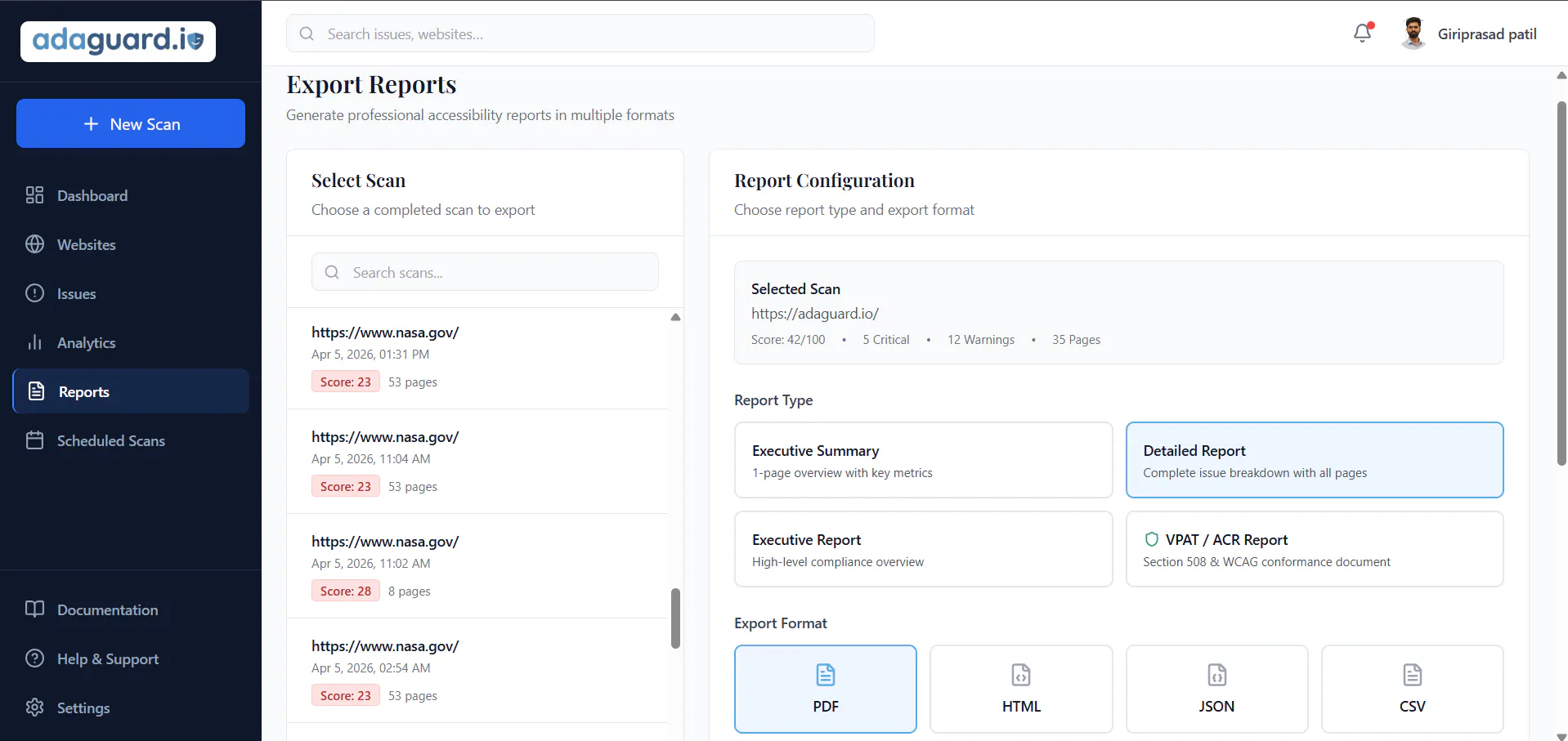
Task: Open the notifications bell
Action: [x=1363, y=33]
